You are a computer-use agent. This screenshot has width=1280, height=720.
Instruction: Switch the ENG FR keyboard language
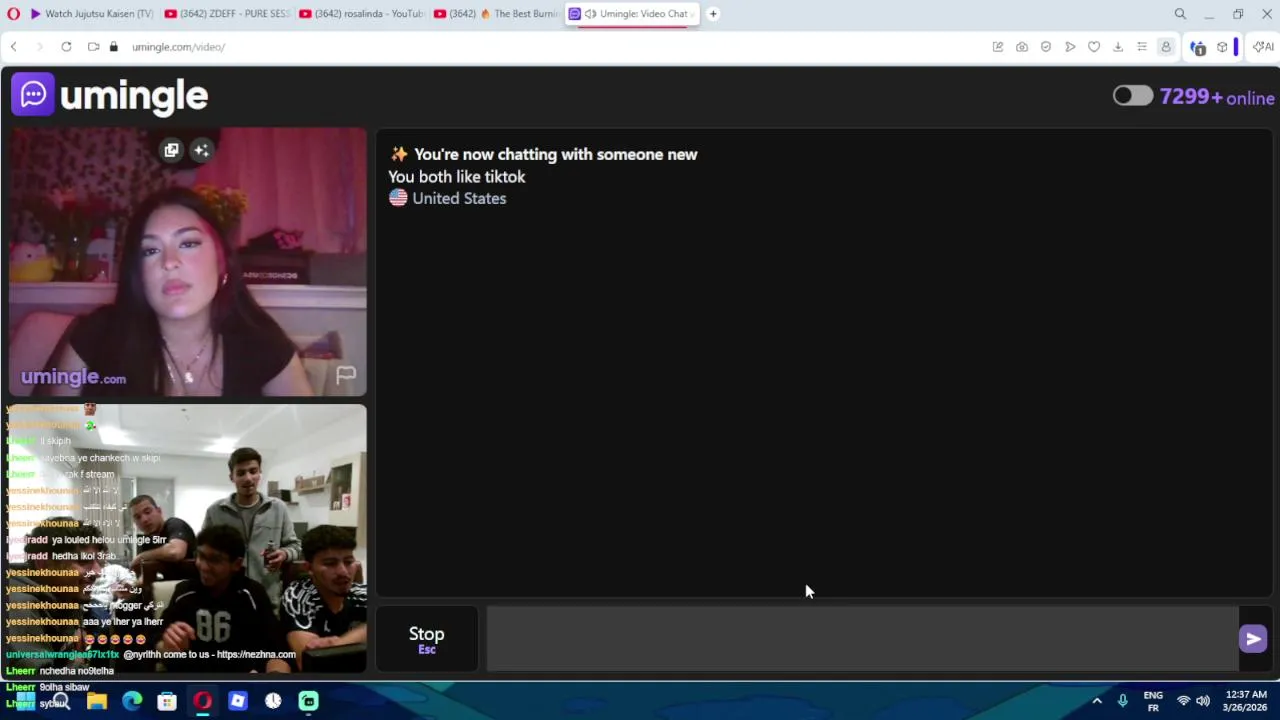click(x=1153, y=701)
